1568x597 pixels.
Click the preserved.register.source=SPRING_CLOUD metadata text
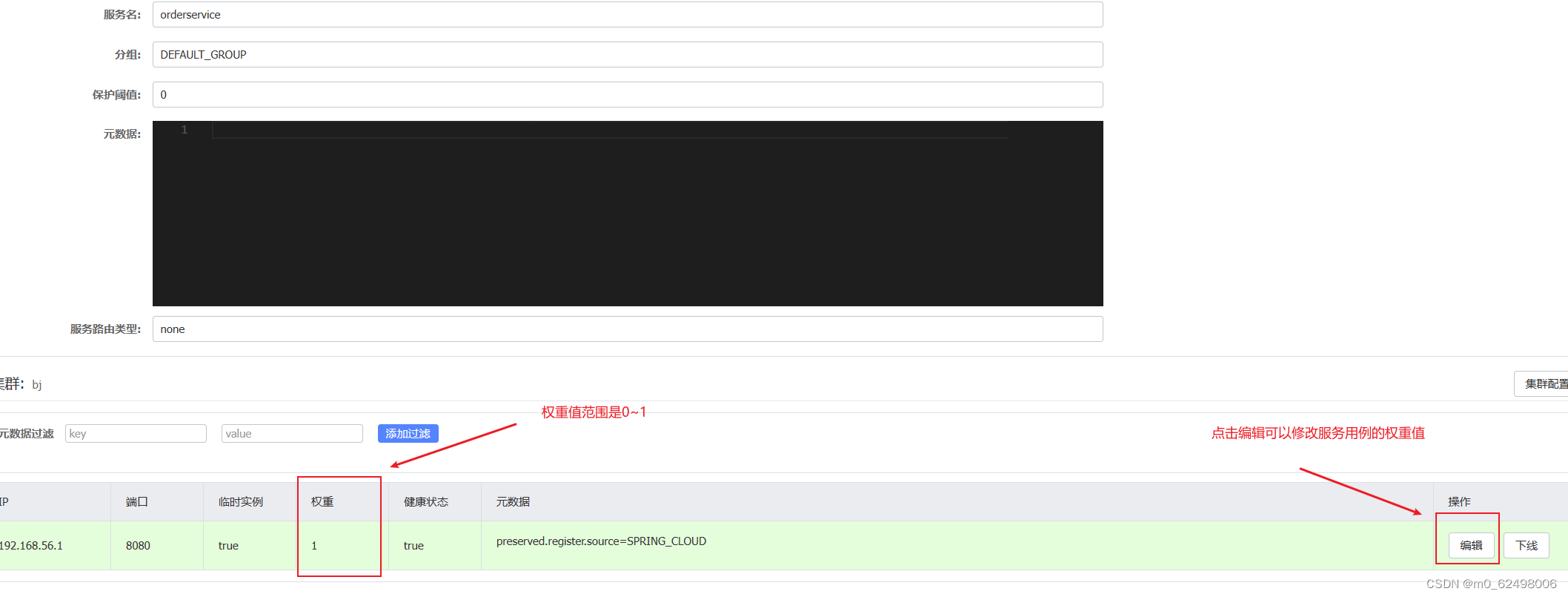coord(601,541)
